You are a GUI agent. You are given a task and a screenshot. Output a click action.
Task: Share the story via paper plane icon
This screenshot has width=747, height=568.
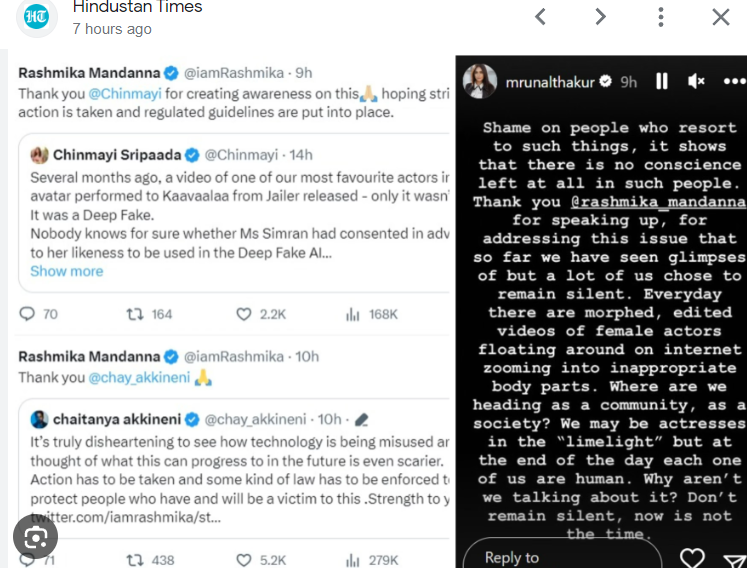tap(735, 560)
